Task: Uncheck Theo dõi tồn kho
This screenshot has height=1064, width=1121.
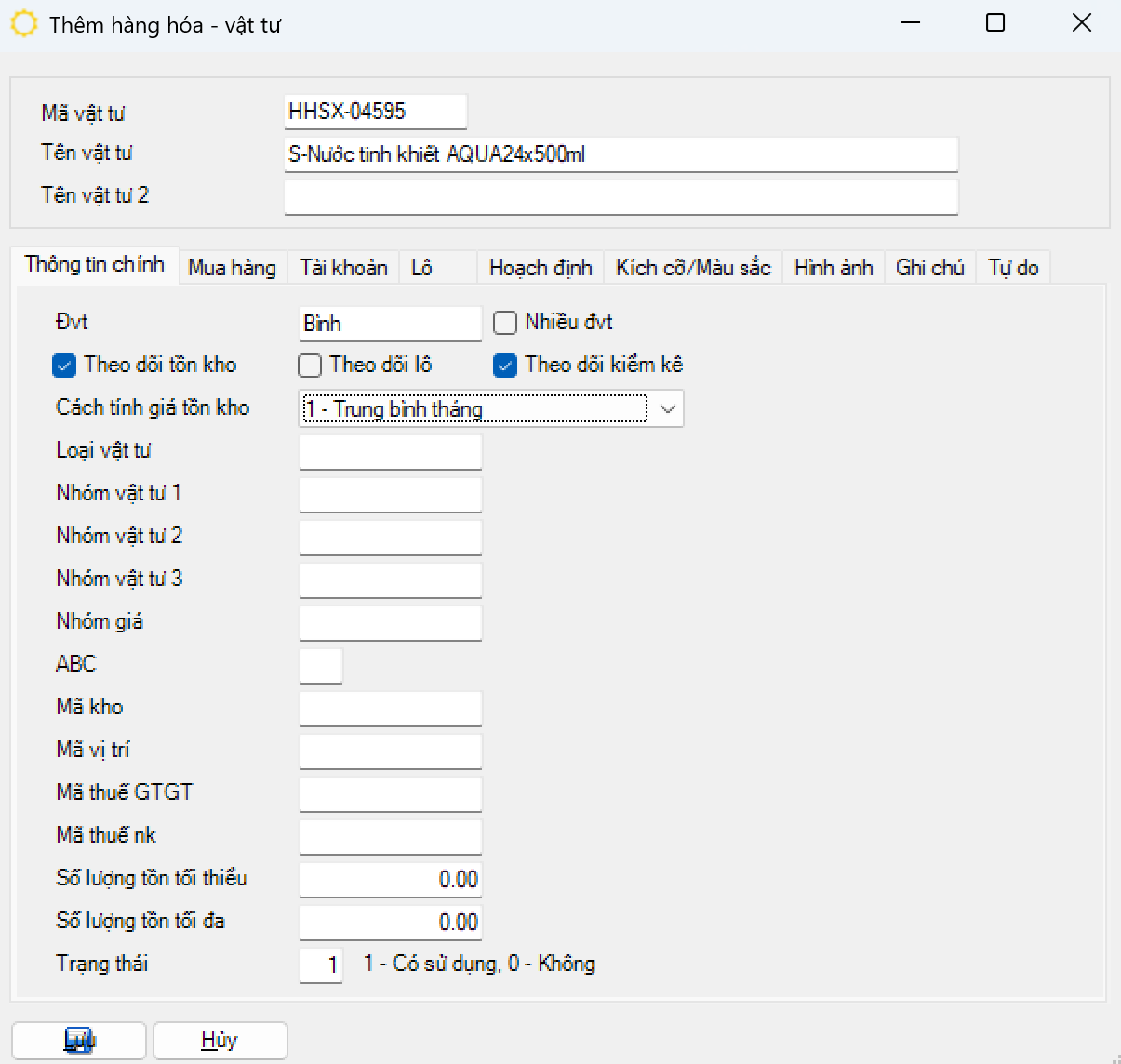Action: (64, 366)
